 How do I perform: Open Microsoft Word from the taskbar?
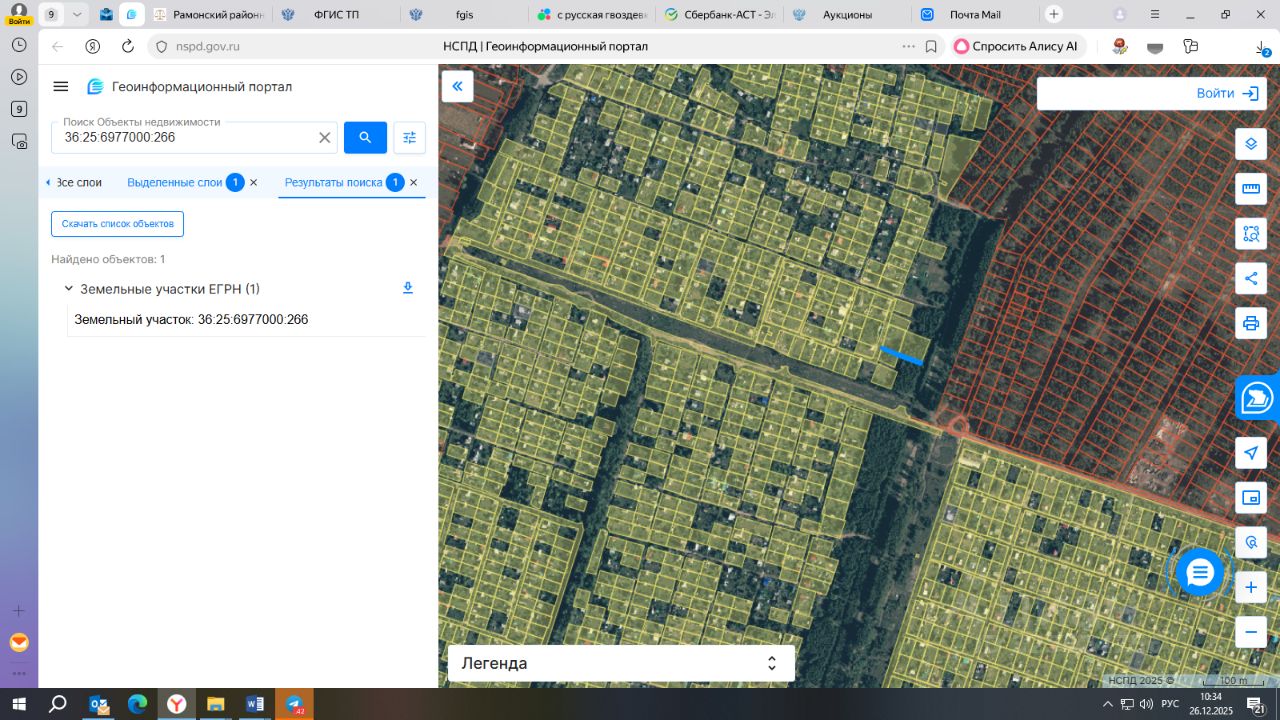pyautogui.click(x=254, y=705)
